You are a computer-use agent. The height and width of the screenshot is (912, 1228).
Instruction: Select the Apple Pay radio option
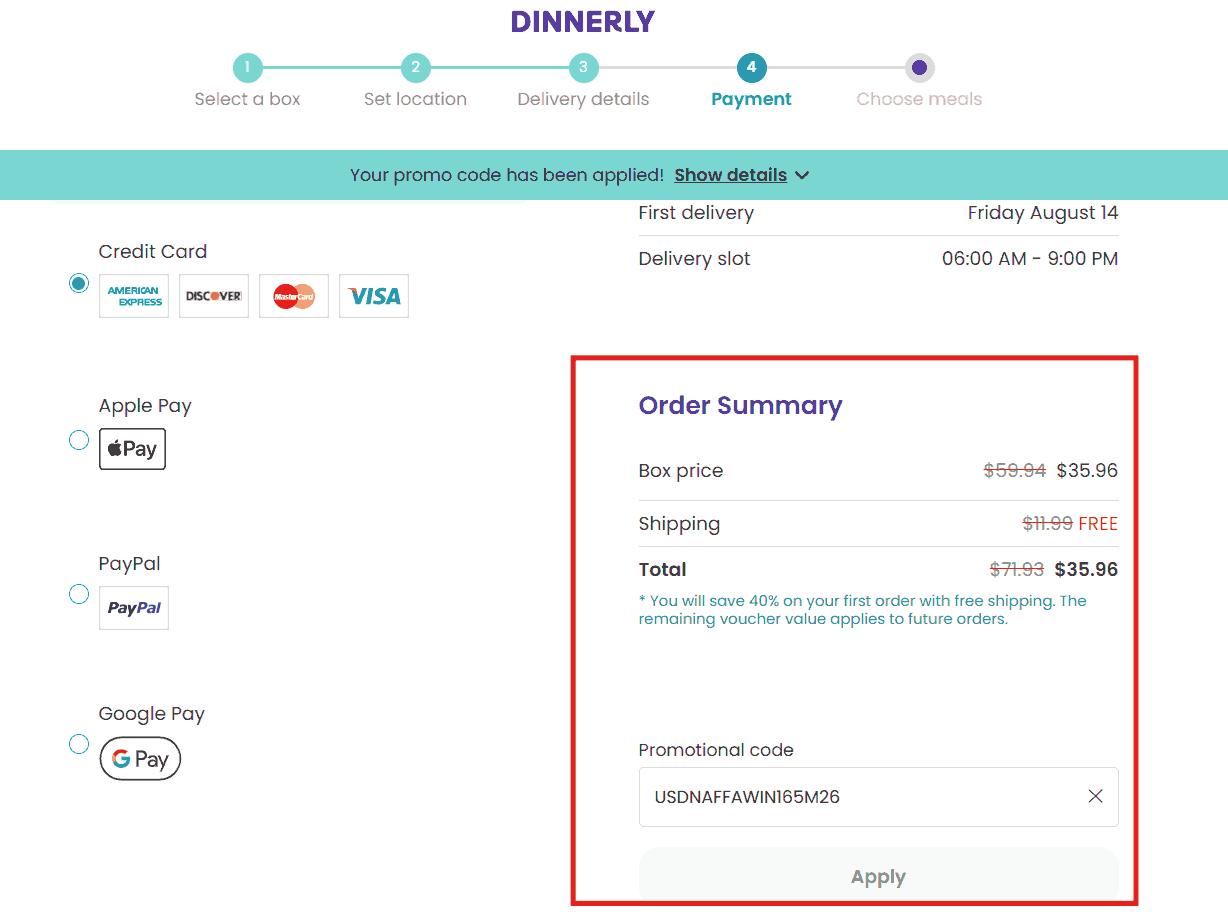(79, 440)
